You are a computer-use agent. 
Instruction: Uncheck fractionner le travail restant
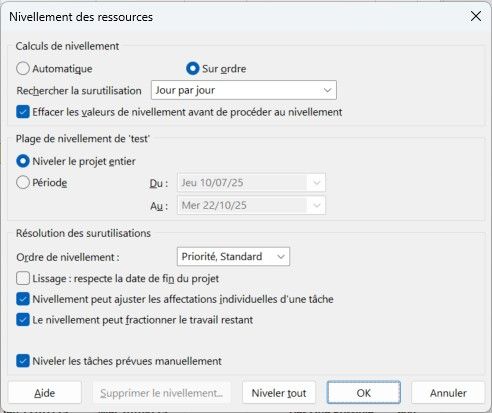point(23,320)
